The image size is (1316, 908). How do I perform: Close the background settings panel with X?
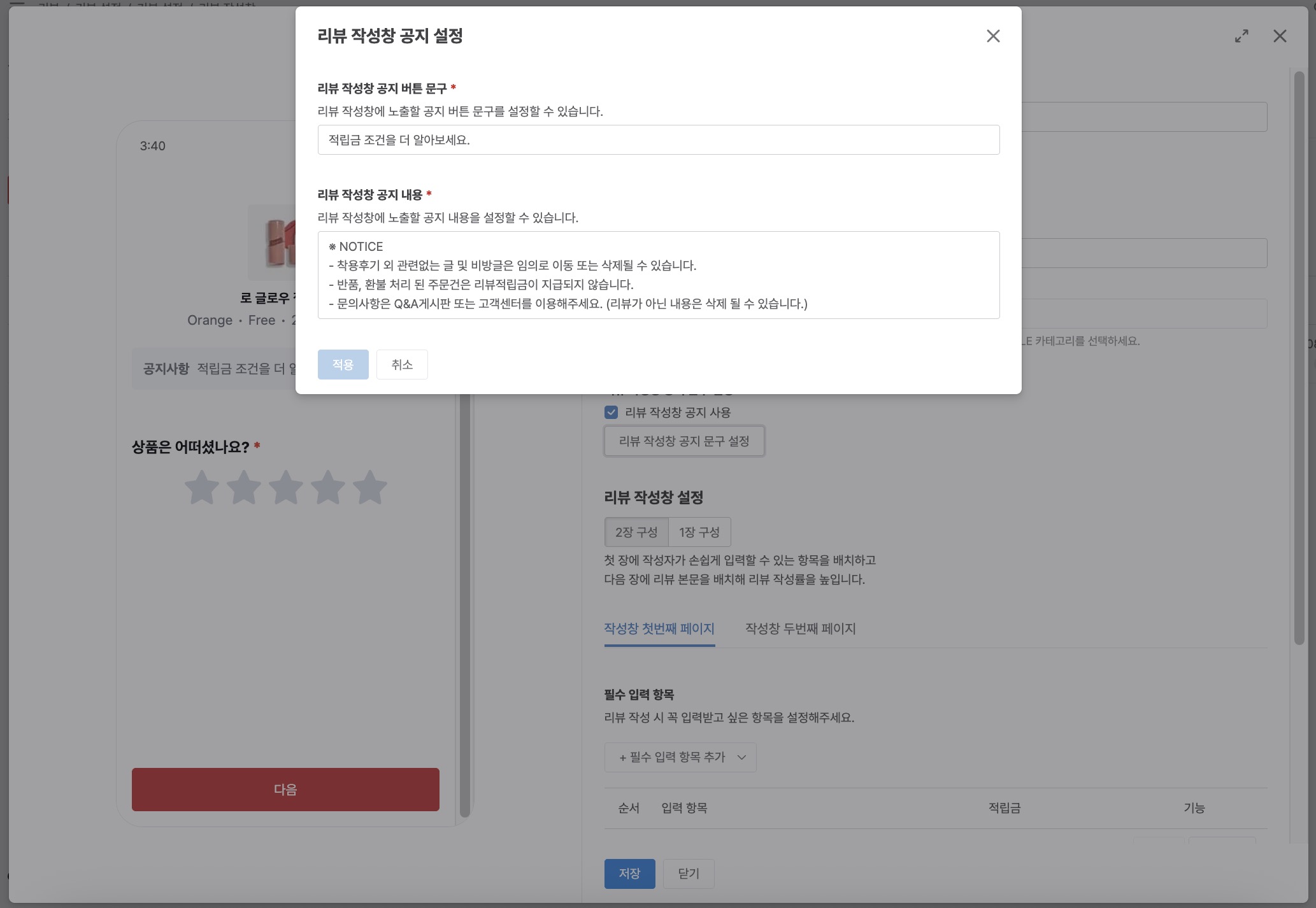[1280, 36]
